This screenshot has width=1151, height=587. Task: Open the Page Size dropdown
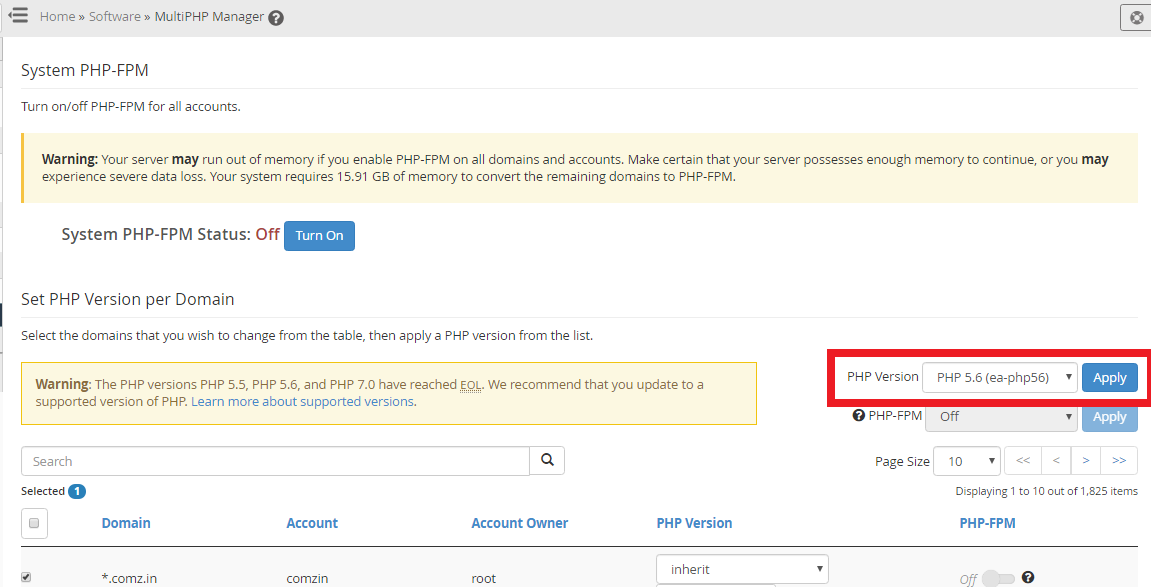click(966, 461)
